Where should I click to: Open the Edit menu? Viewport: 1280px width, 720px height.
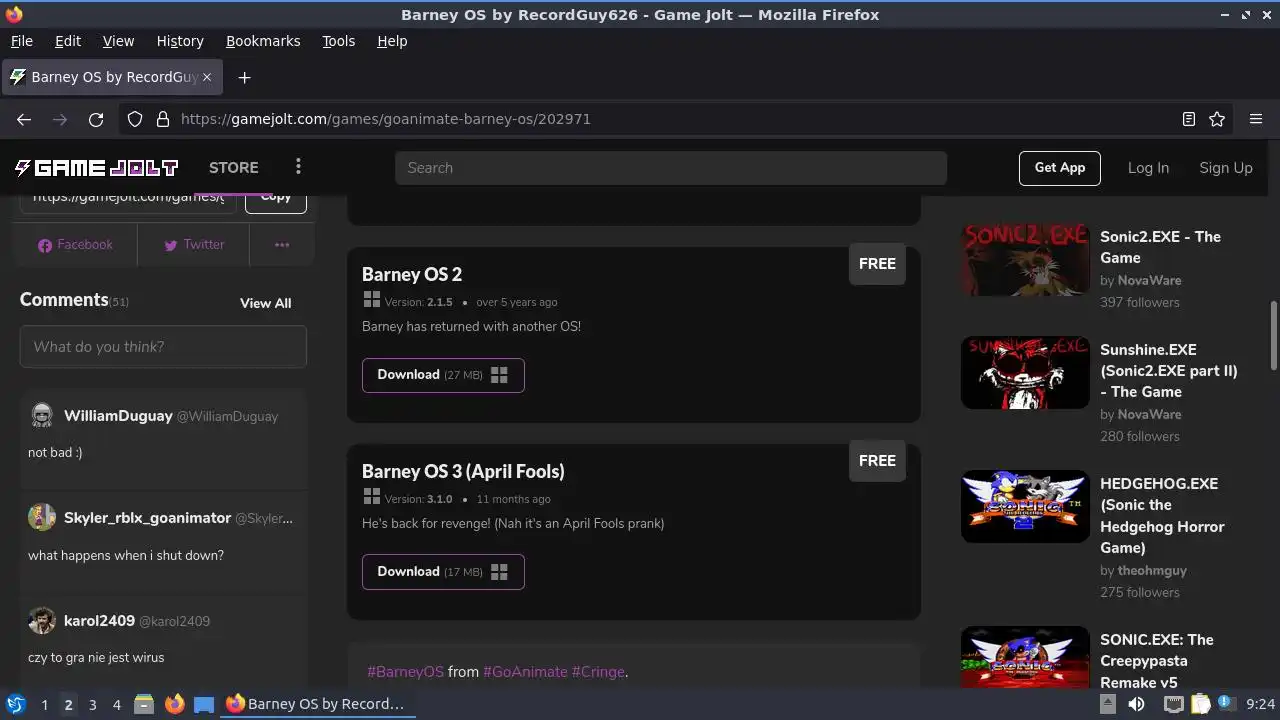(x=68, y=41)
